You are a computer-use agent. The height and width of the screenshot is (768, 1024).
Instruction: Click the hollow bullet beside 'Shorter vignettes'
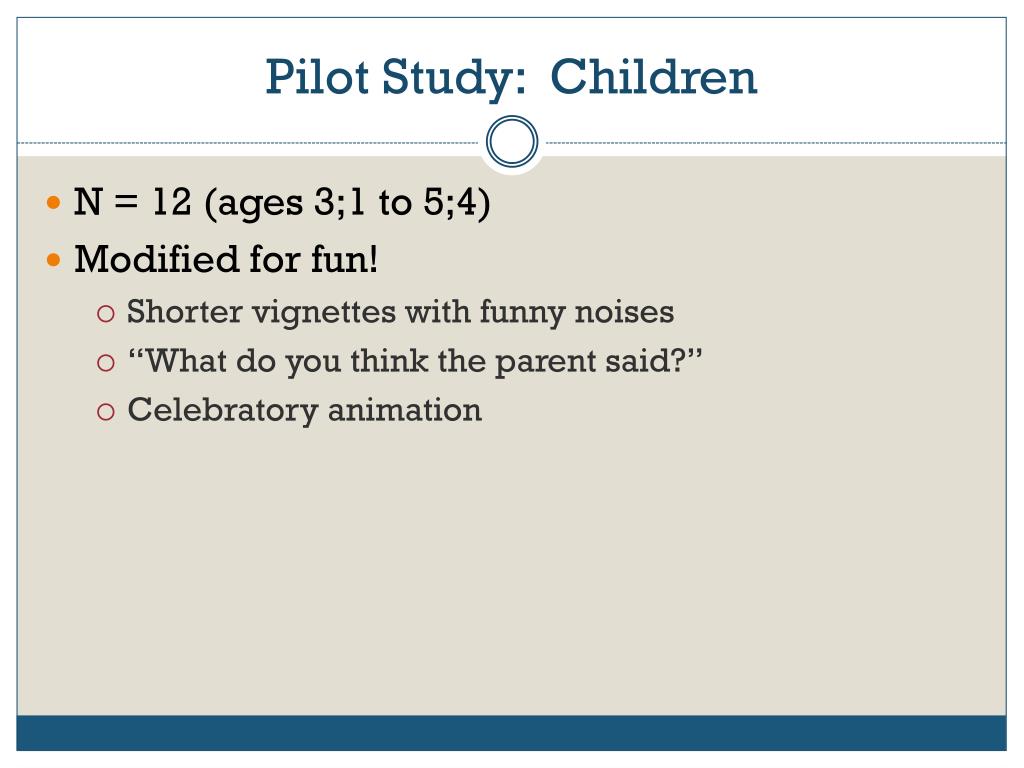(106, 314)
